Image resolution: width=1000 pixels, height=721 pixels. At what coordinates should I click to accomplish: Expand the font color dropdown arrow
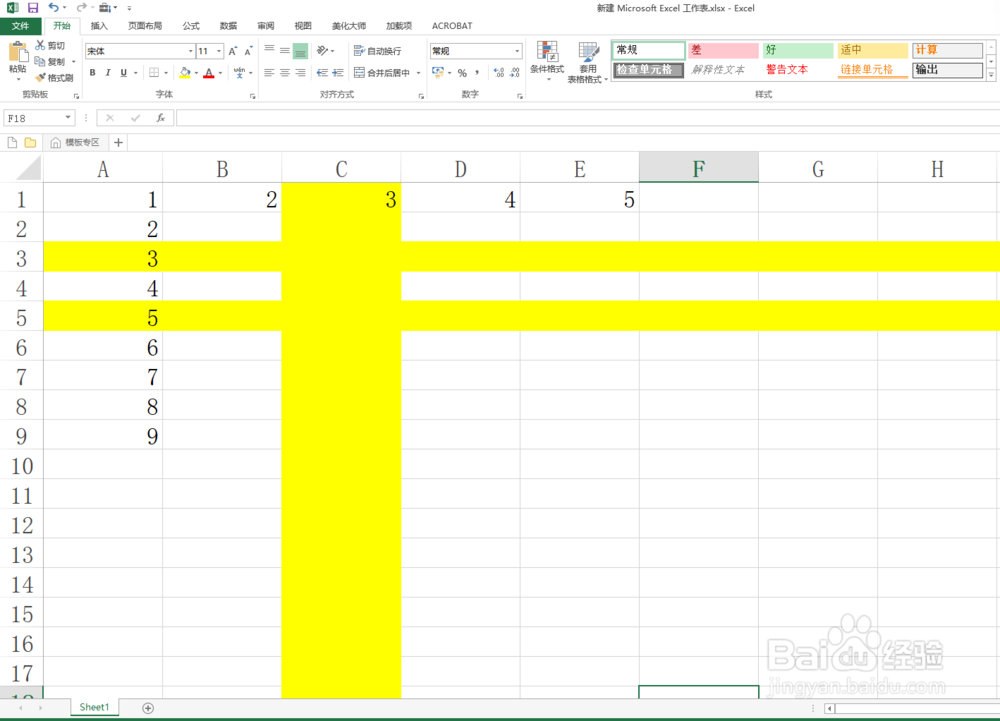click(x=220, y=73)
